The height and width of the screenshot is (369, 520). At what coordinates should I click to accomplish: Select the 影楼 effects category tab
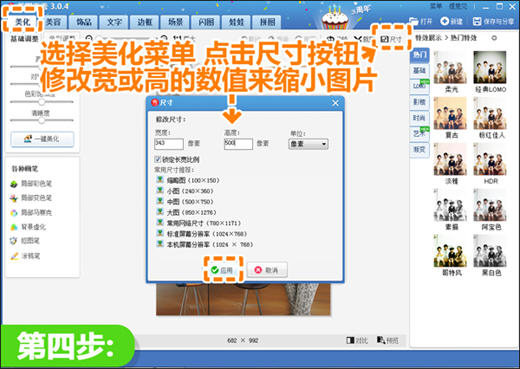pos(420,102)
